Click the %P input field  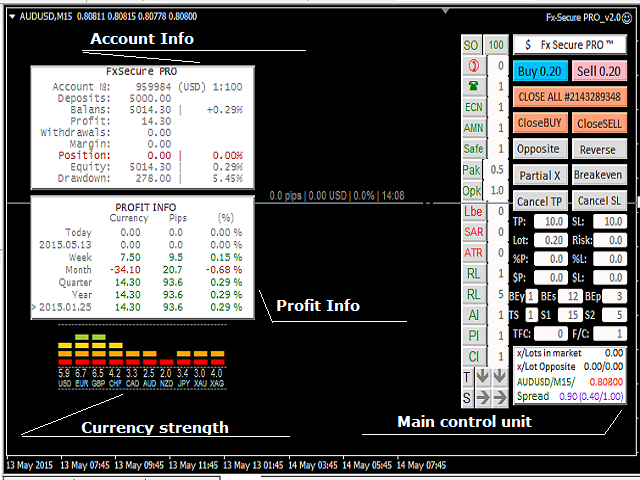[551, 259]
